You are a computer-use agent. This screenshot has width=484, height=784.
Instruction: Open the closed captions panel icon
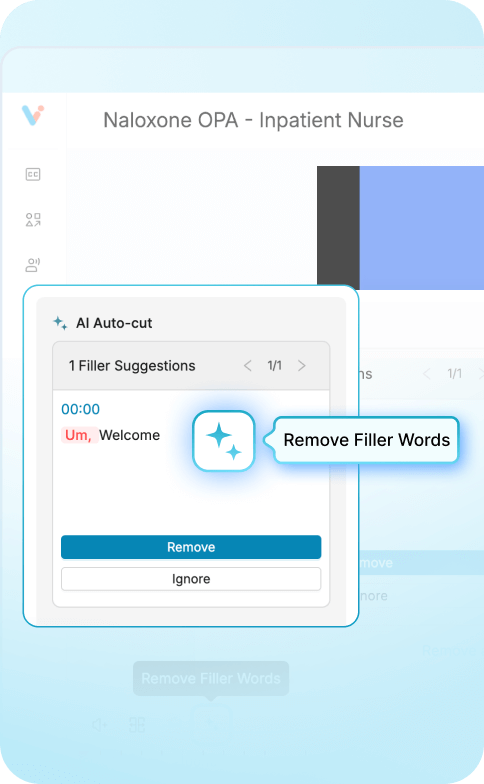click(33, 174)
